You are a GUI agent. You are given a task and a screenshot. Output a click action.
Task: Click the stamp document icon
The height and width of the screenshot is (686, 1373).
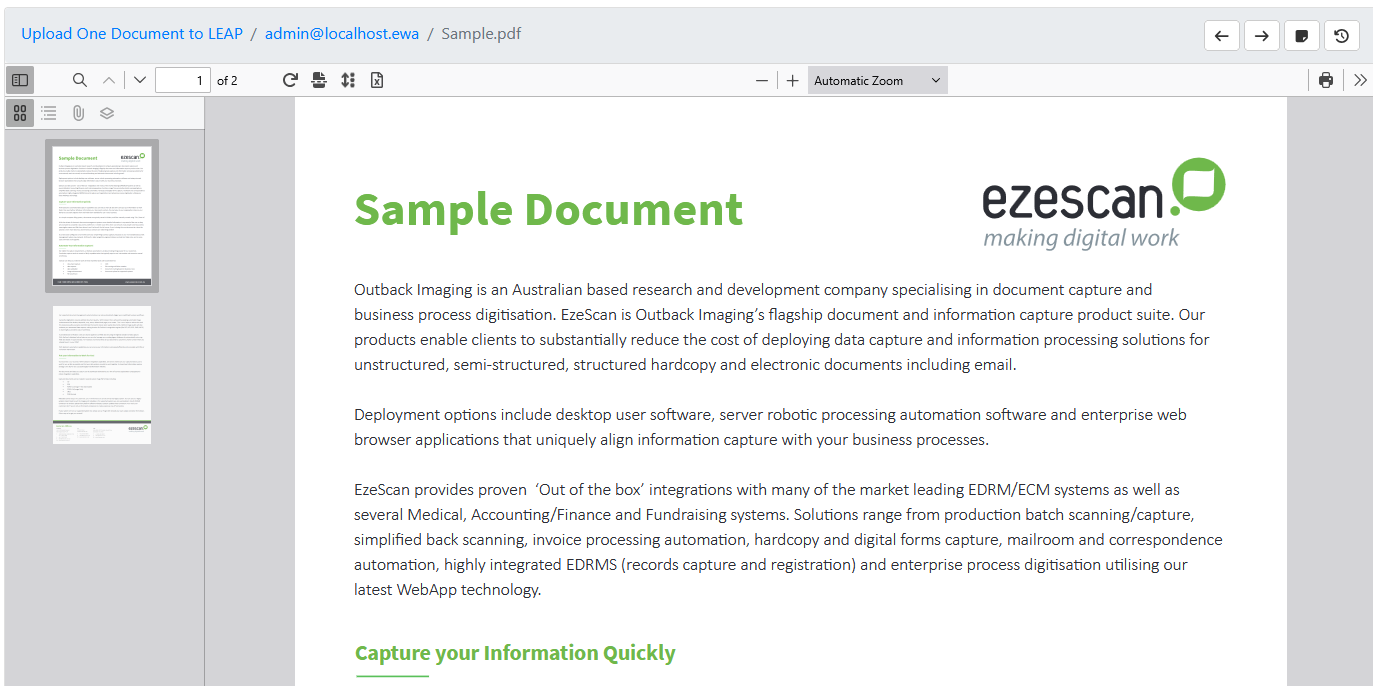tap(319, 80)
